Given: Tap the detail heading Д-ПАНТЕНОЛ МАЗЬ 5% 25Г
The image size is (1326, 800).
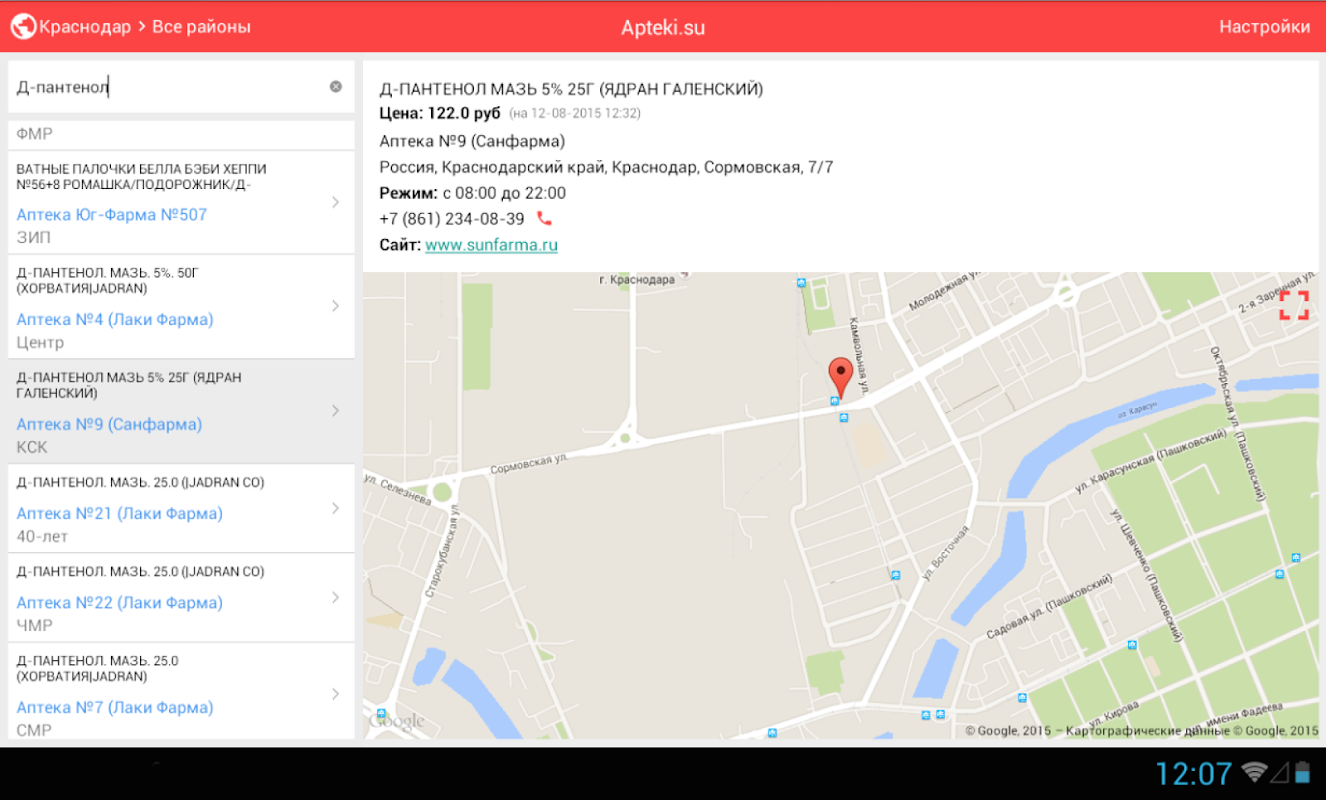Looking at the screenshot, I should point(571,89).
